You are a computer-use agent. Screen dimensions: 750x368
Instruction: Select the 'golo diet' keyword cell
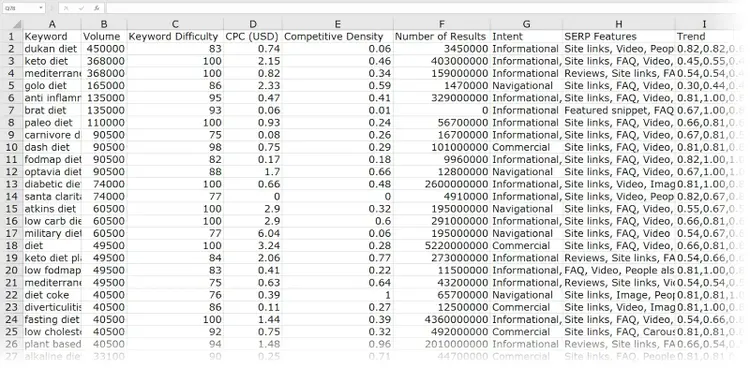[52, 86]
